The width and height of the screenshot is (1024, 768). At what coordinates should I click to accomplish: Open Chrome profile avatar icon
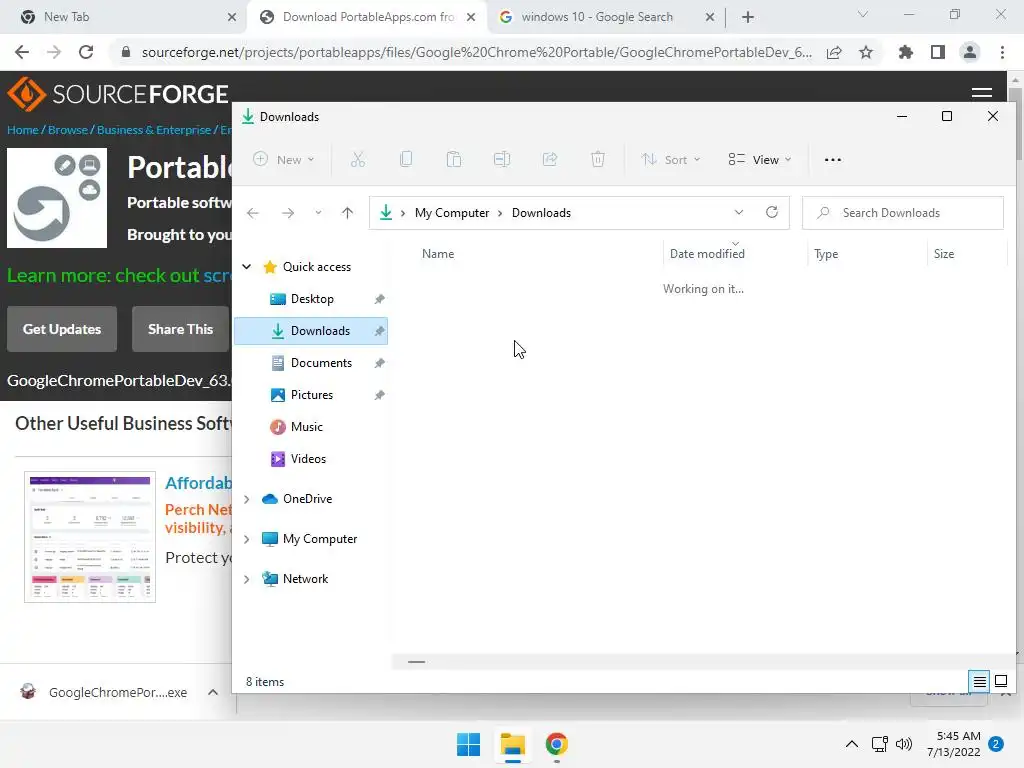pos(970,52)
